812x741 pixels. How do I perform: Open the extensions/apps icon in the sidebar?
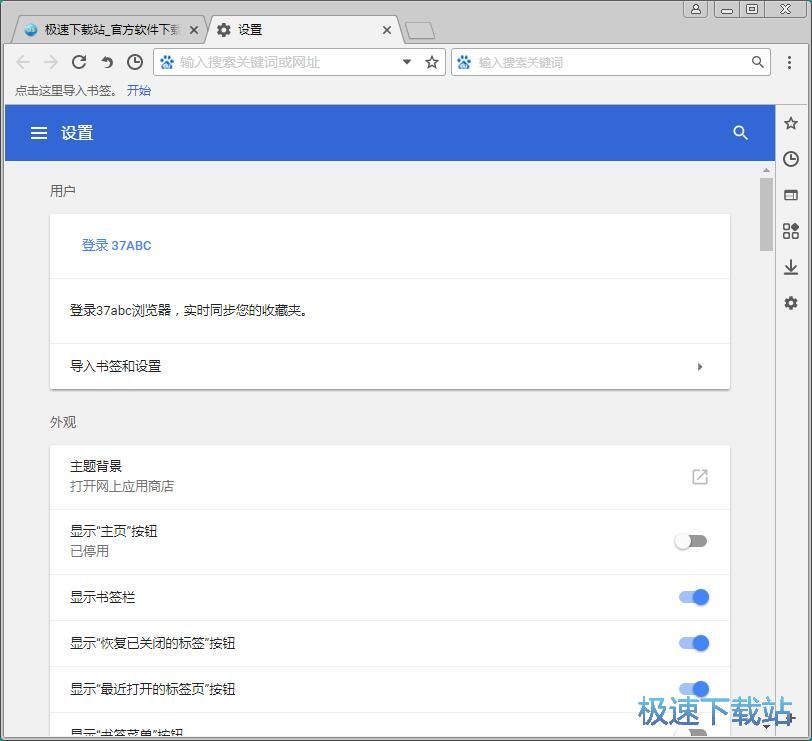[791, 230]
